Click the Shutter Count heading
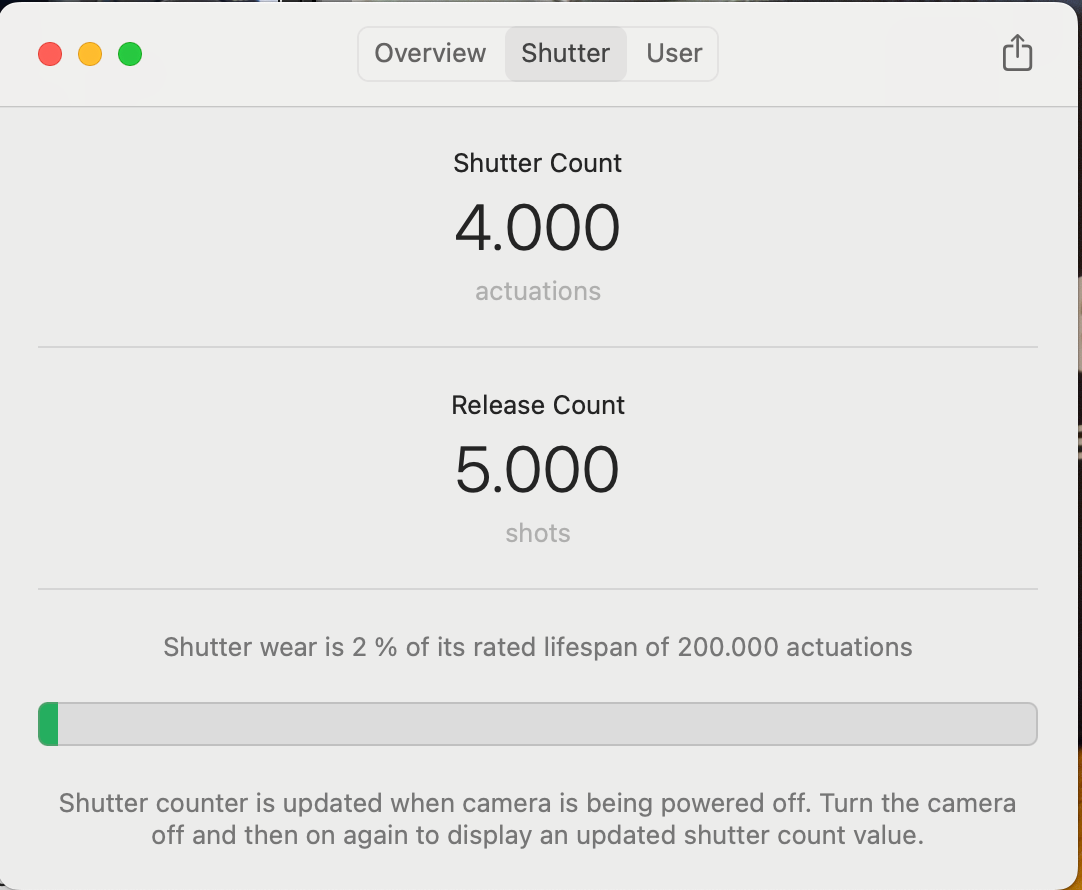1082x890 pixels. (x=538, y=163)
